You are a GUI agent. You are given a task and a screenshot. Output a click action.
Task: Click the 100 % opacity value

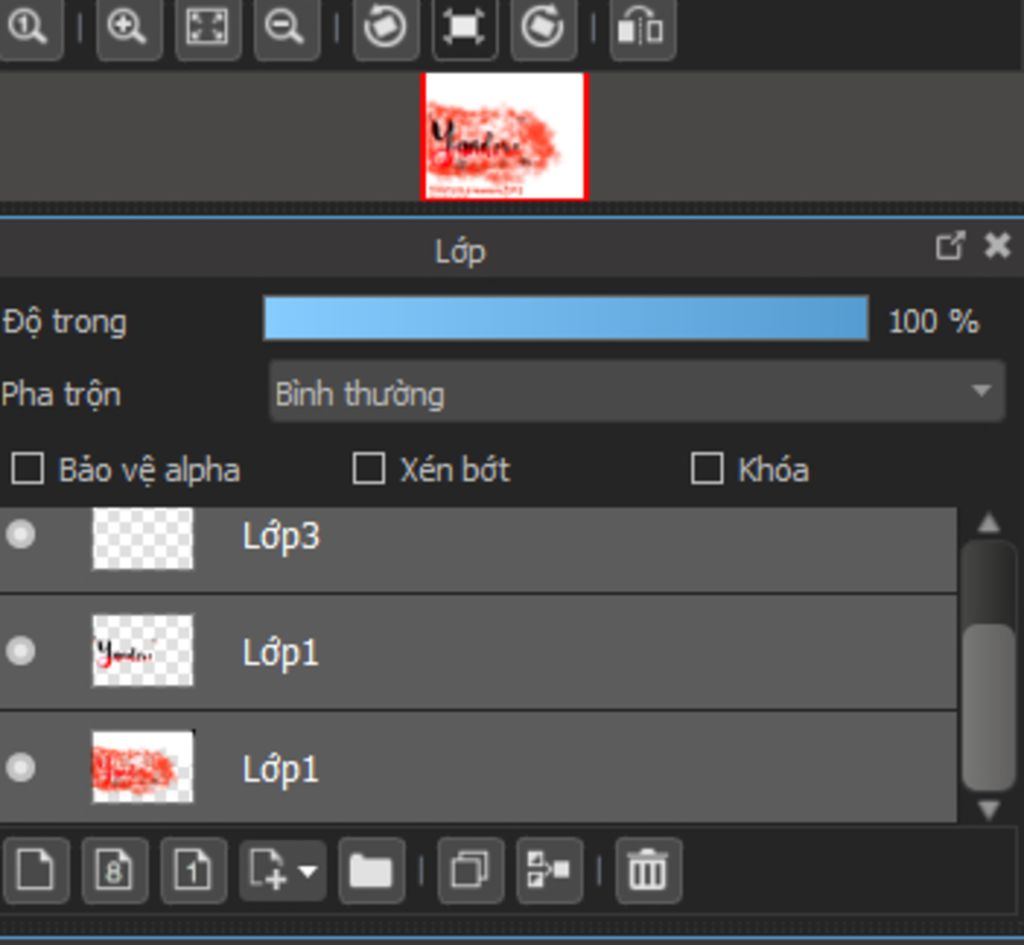click(x=934, y=321)
